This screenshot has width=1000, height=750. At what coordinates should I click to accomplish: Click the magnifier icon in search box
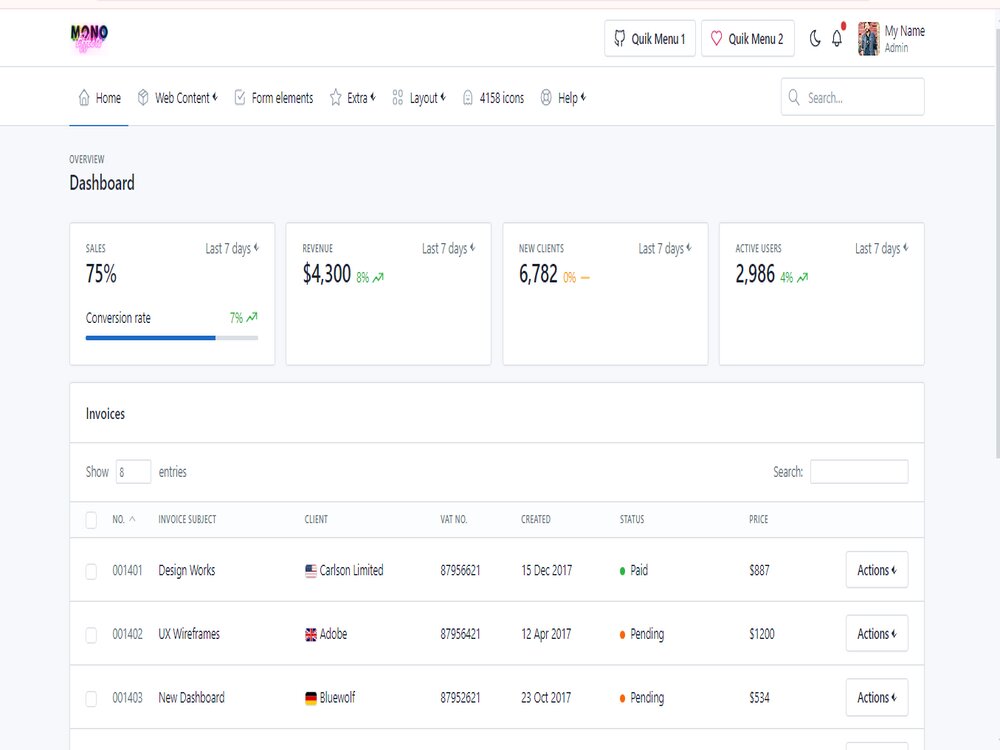[x=794, y=97]
